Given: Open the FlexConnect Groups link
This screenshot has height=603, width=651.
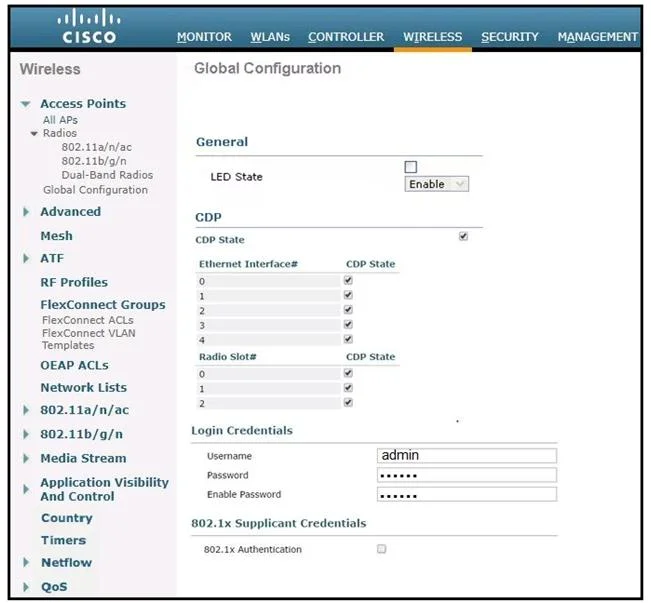Looking at the screenshot, I should coord(103,305).
